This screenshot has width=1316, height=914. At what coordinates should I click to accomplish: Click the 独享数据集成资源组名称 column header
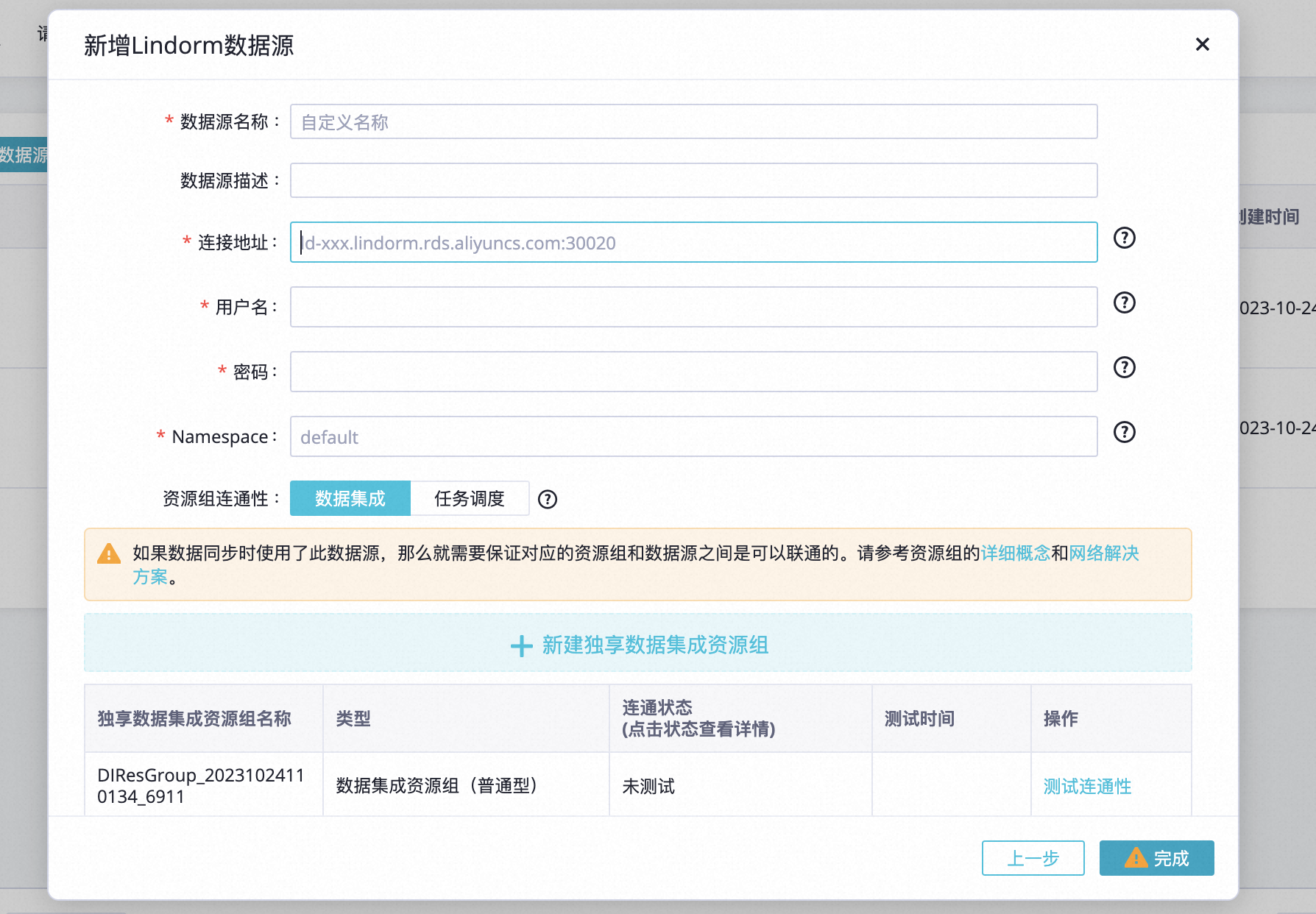coord(204,718)
